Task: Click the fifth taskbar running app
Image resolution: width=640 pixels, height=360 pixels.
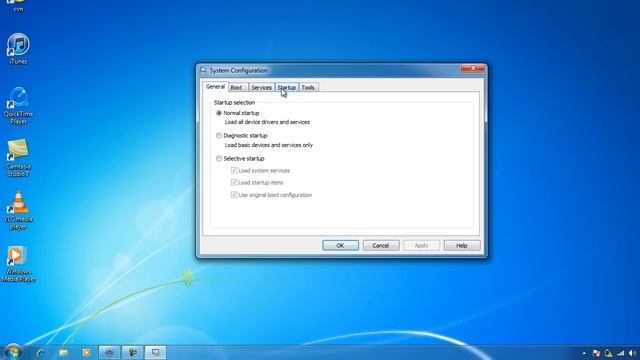Action: pos(133,352)
